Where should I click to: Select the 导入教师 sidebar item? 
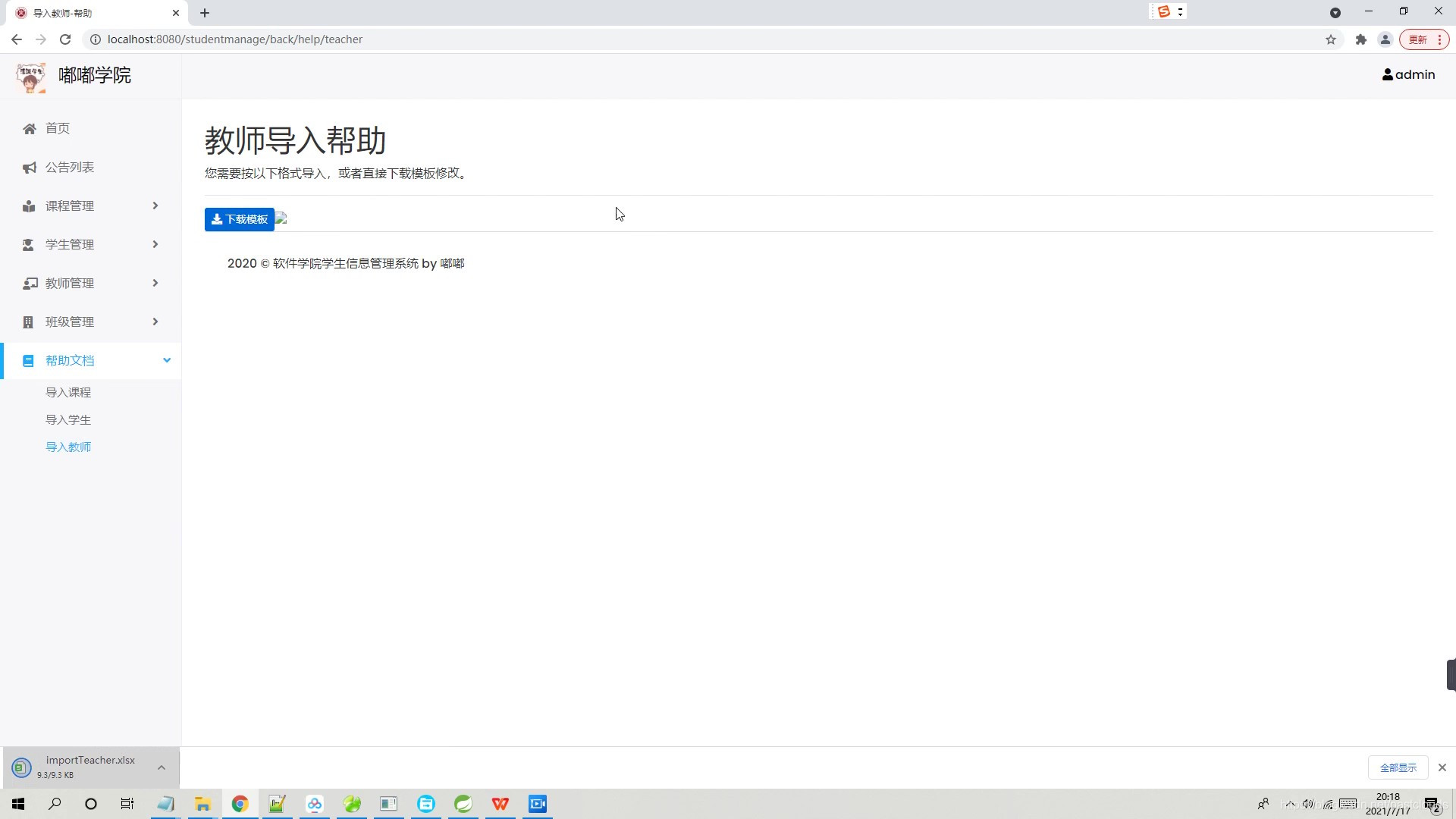68,447
